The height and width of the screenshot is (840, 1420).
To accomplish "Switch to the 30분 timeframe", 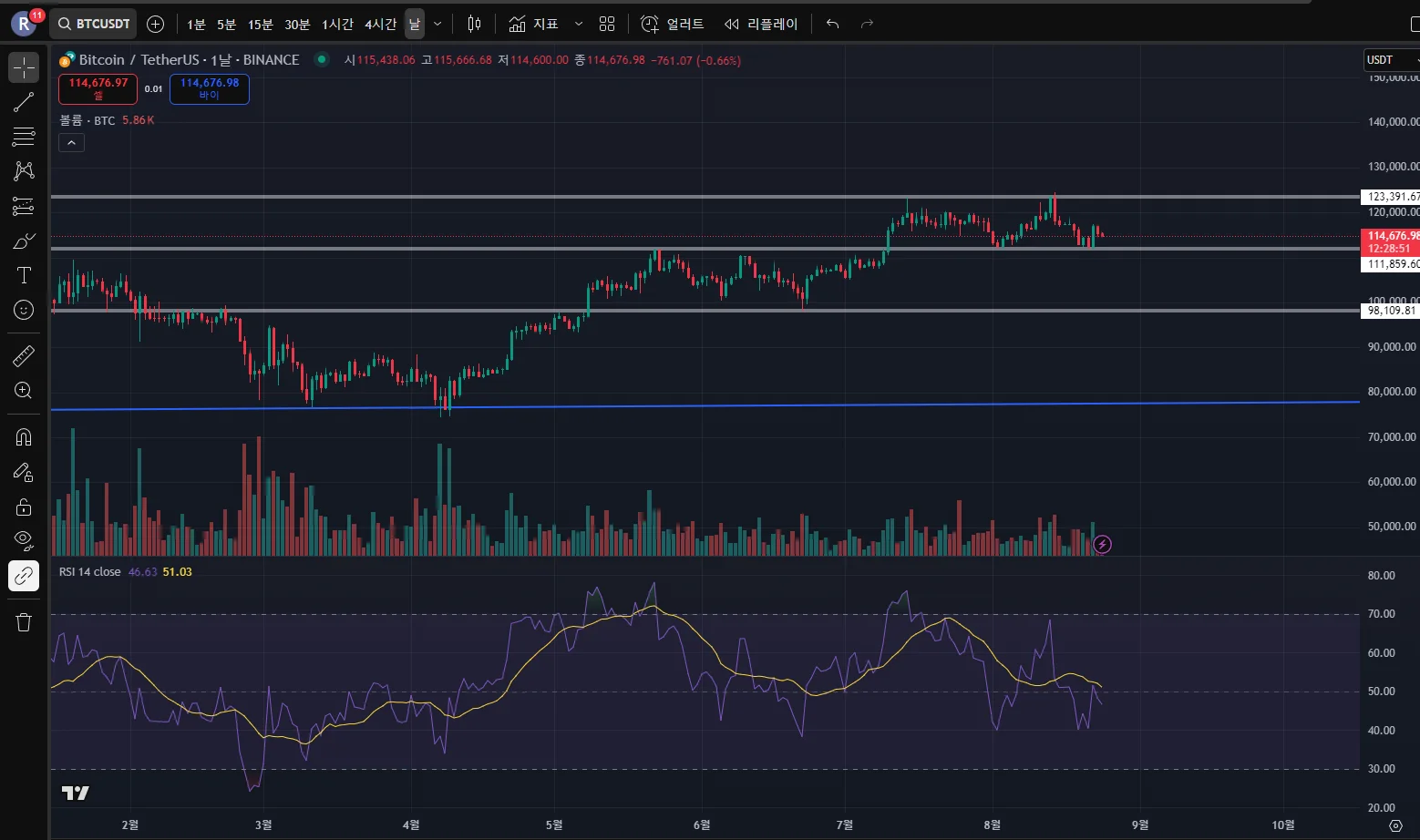I will [297, 24].
